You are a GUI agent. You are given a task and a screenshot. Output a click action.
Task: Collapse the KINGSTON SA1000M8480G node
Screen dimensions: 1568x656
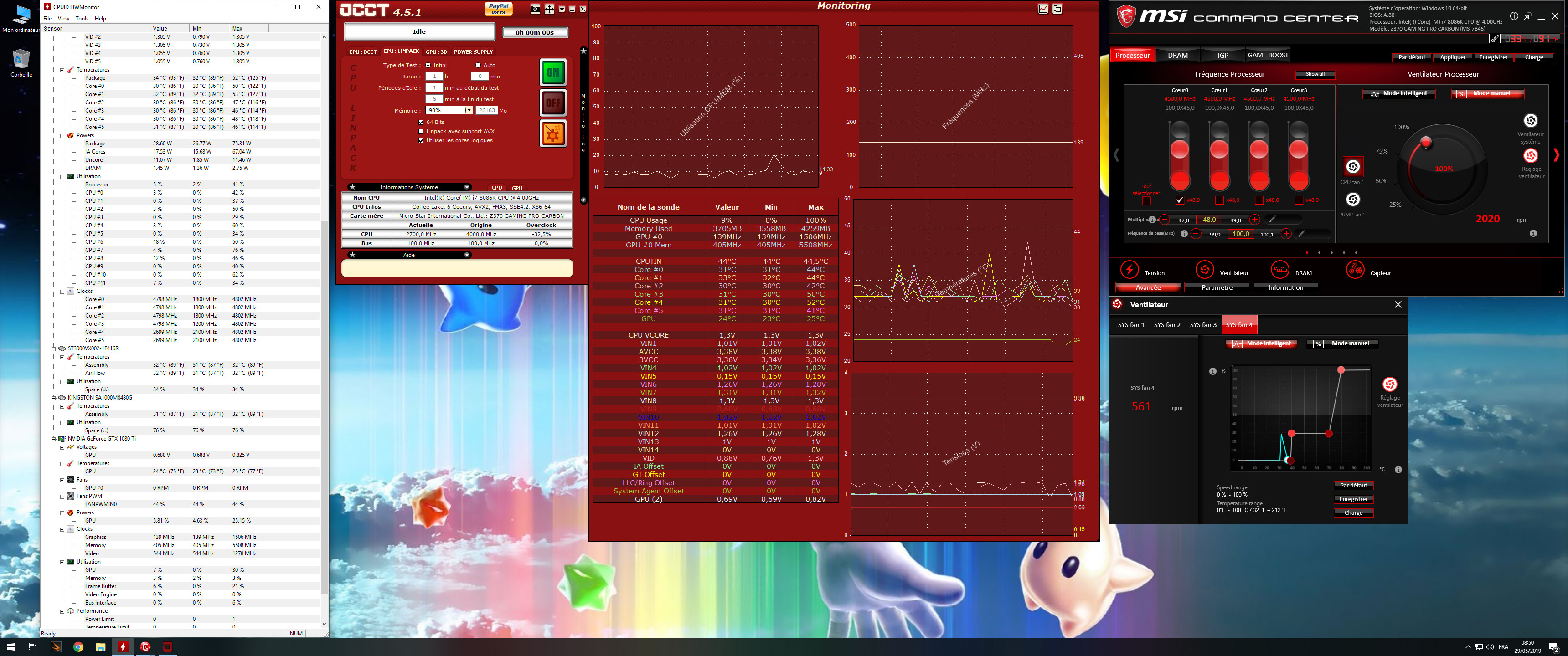[54, 398]
